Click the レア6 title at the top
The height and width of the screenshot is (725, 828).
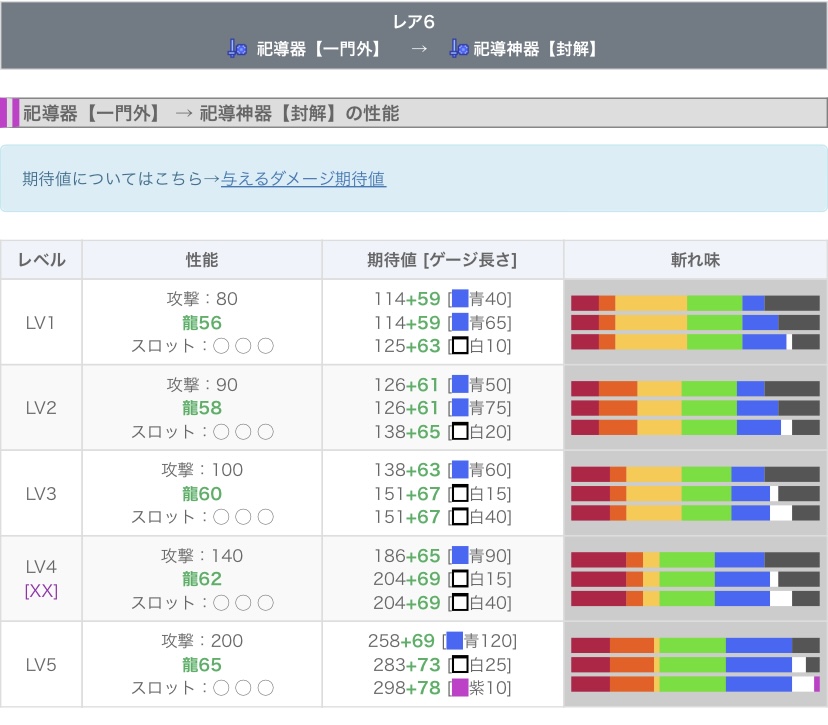(413, 22)
